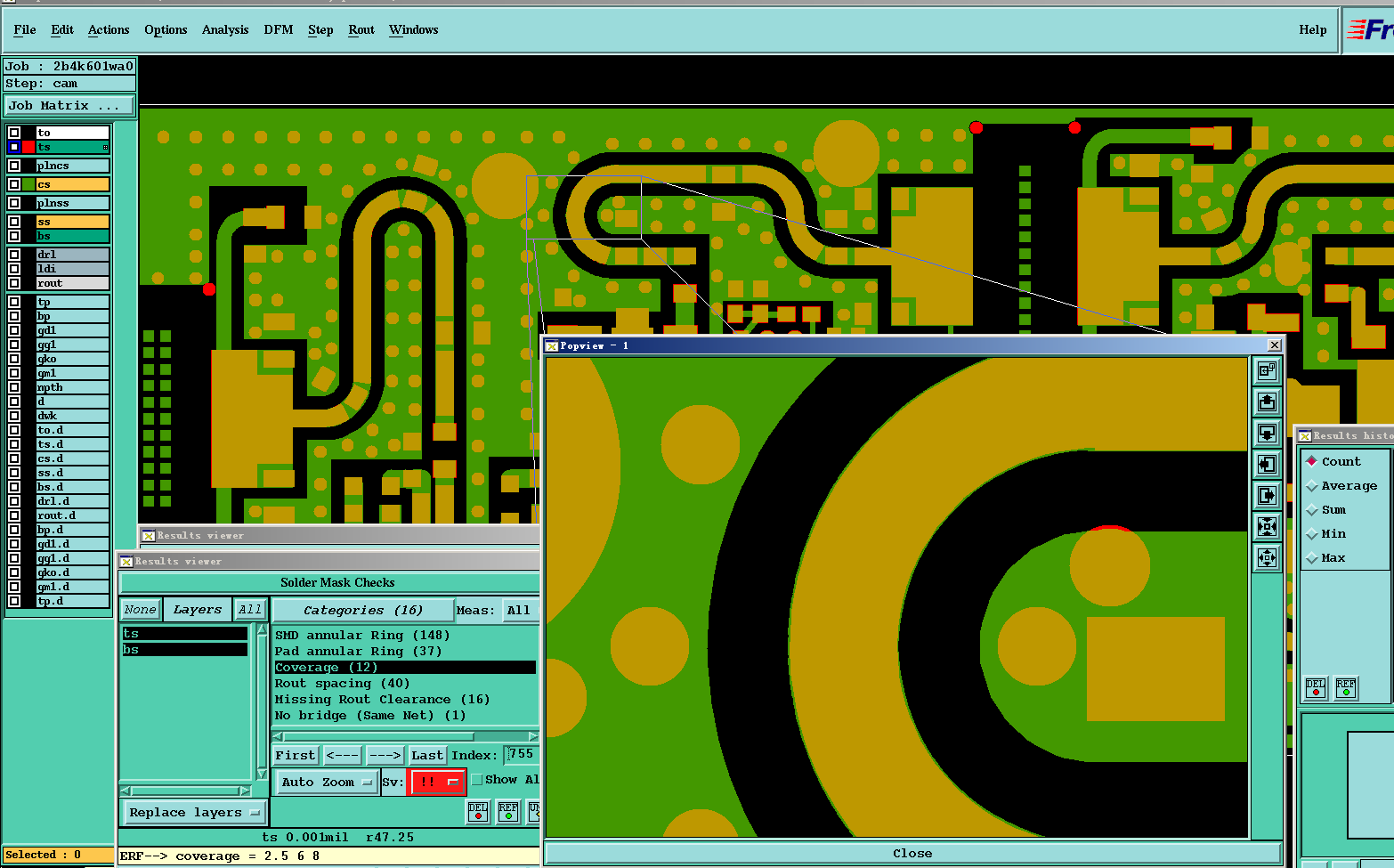
Task: Open the DFM menu
Action: (x=279, y=29)
